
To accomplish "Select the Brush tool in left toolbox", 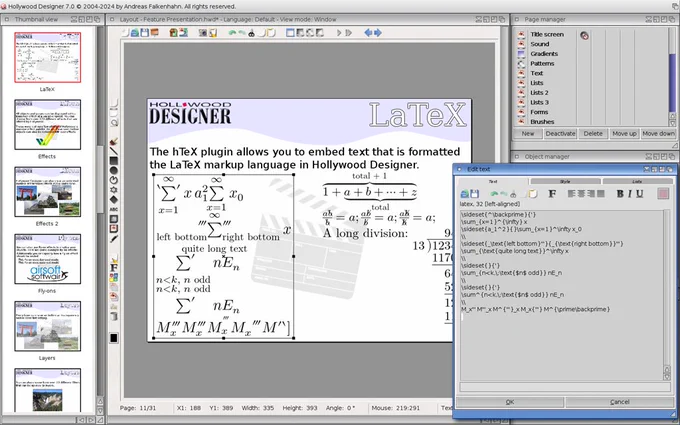I will pos(114,142).
